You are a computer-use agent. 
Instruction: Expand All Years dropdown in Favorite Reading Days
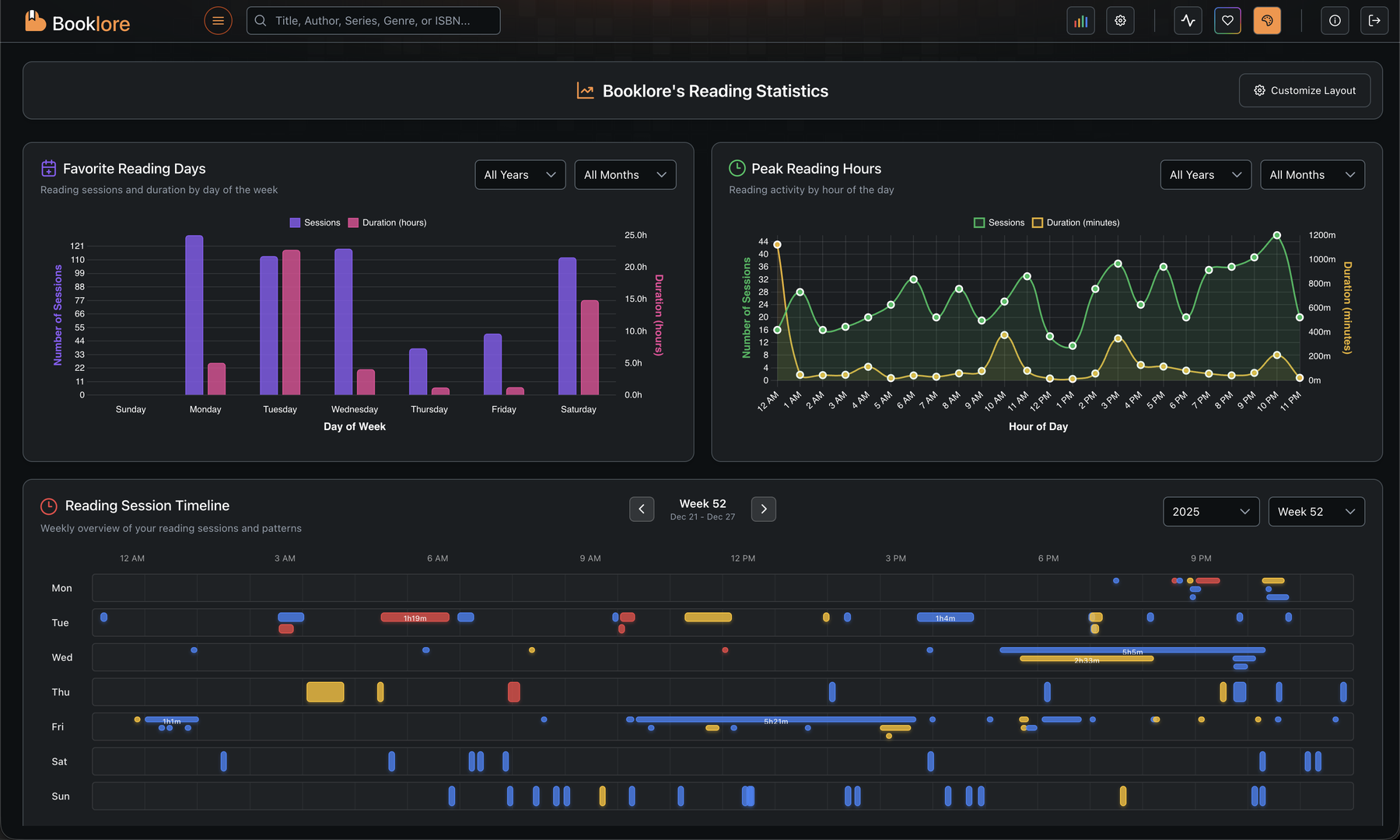pyautogui.click(x=520, y=175)
